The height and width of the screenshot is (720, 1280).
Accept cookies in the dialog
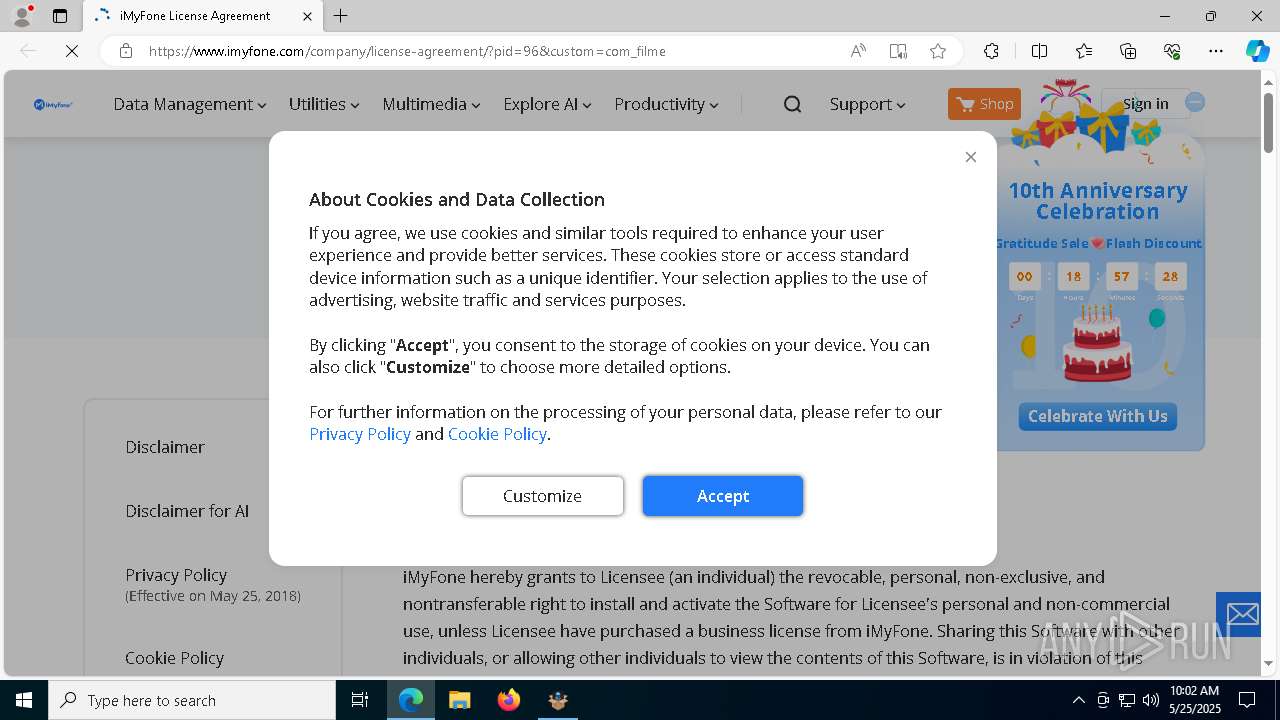723,496
